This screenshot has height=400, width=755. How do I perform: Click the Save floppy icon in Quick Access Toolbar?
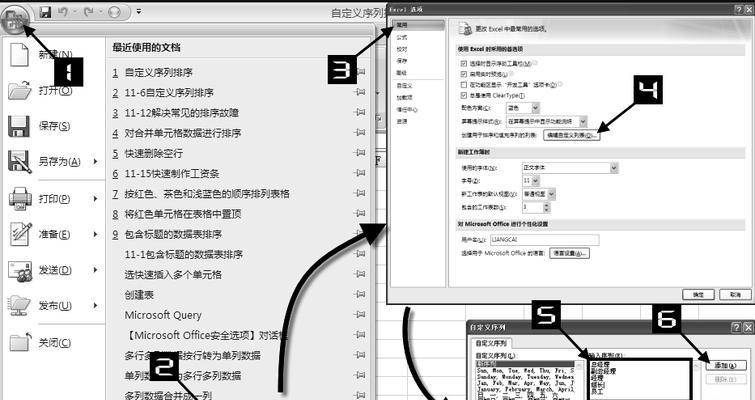pyautogui.click(x=46, y=12)
